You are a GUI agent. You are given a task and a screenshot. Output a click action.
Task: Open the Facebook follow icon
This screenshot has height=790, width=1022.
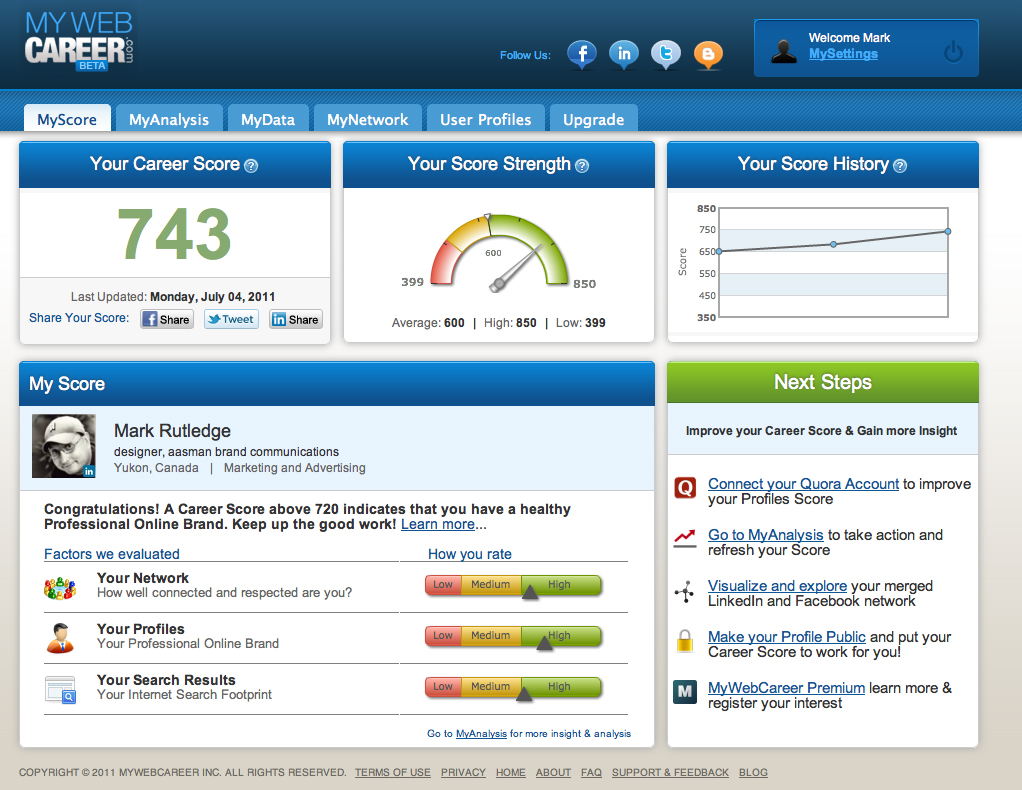point(582,54)
